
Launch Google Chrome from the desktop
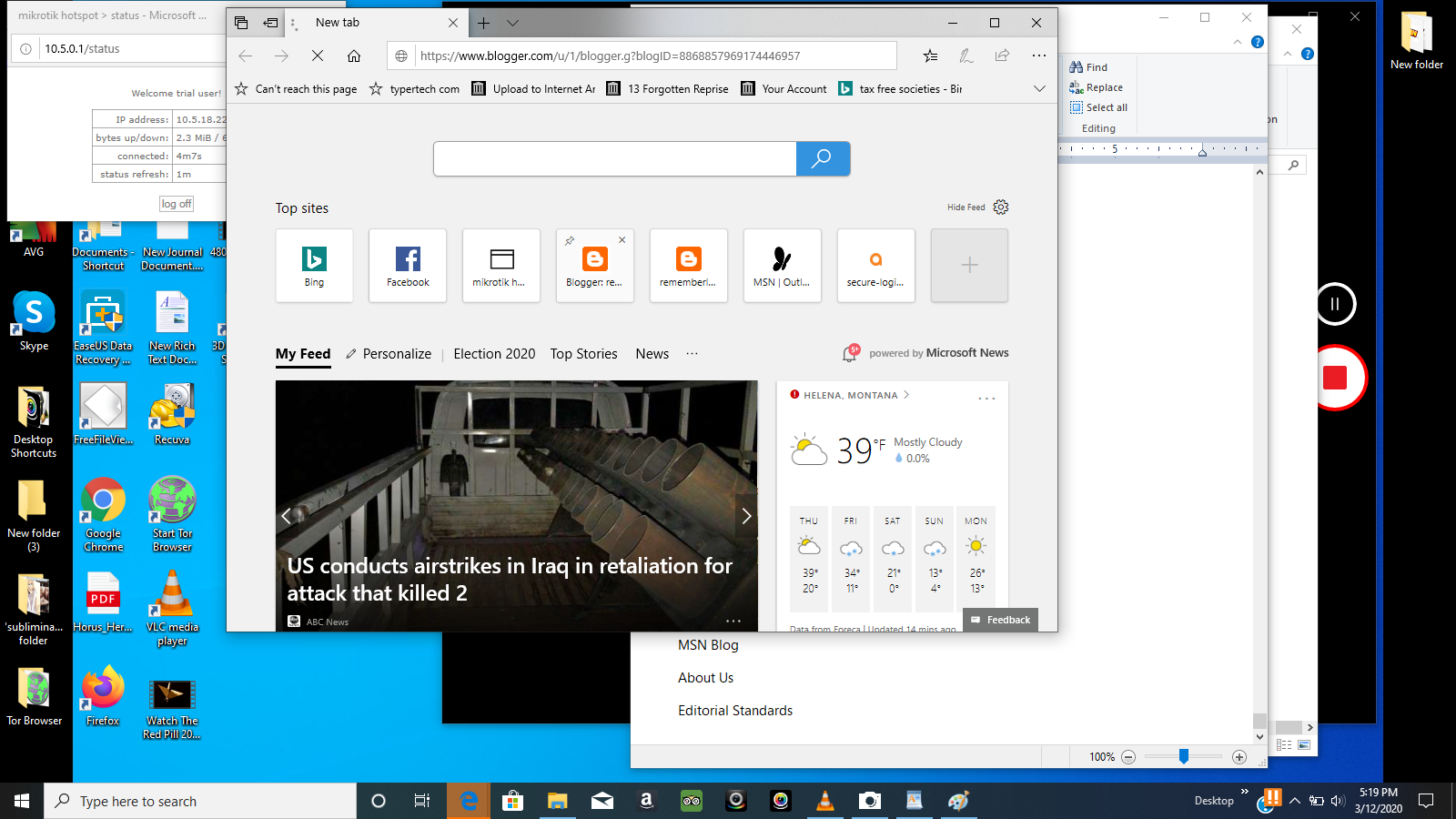104,515
